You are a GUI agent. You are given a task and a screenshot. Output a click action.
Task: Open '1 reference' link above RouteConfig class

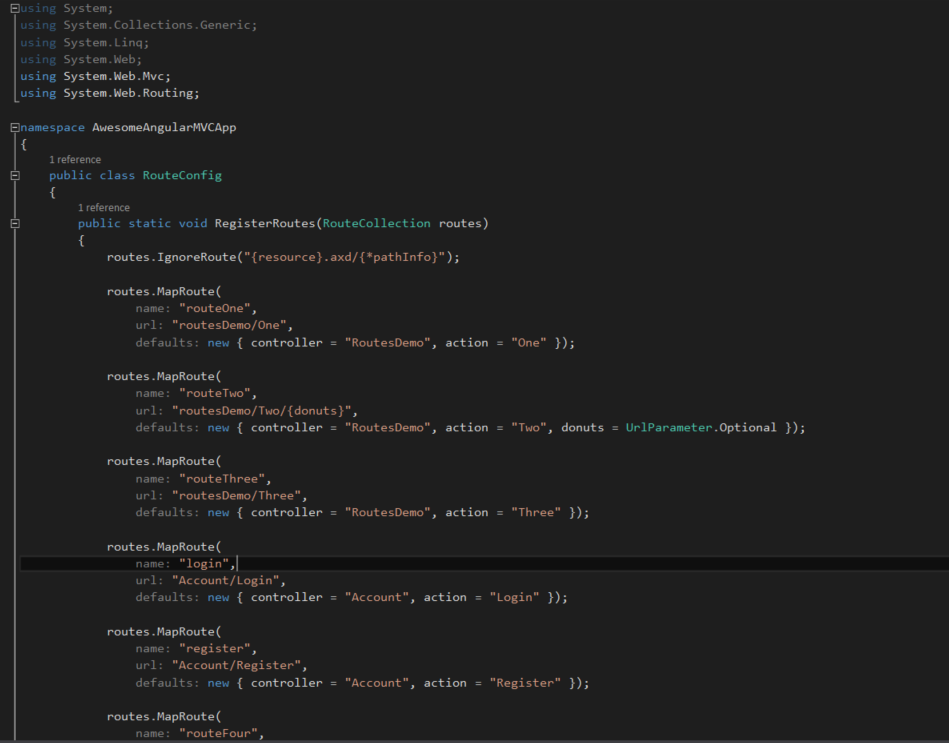tap(75, 160)
